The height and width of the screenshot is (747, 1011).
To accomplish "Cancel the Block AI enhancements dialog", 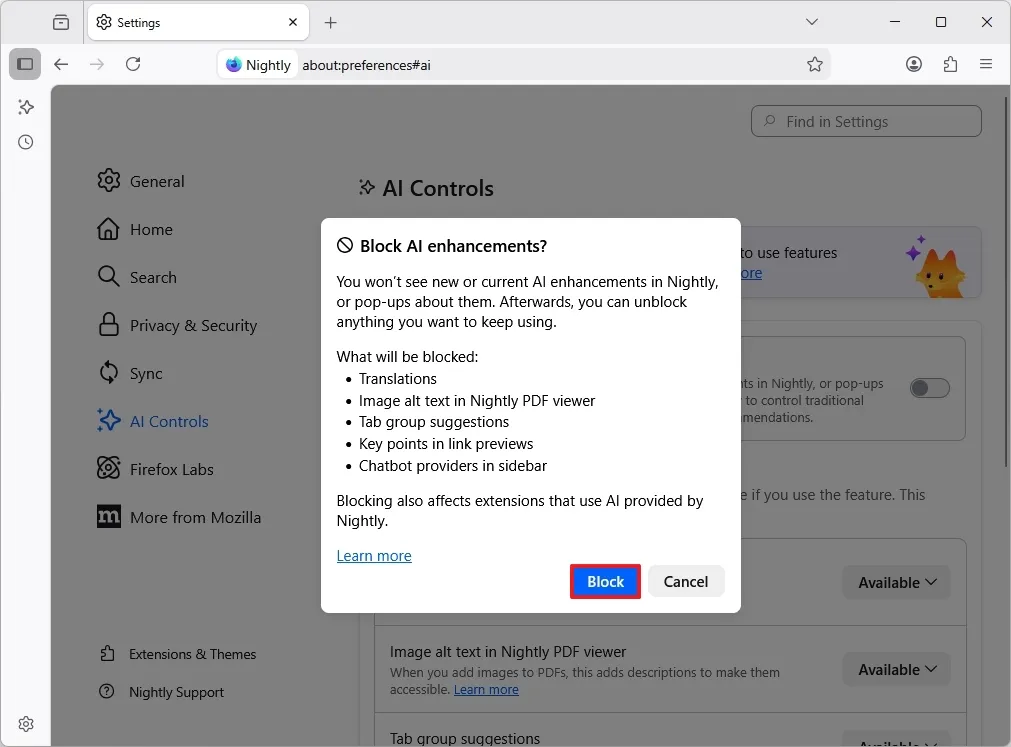I will (685, 582).
